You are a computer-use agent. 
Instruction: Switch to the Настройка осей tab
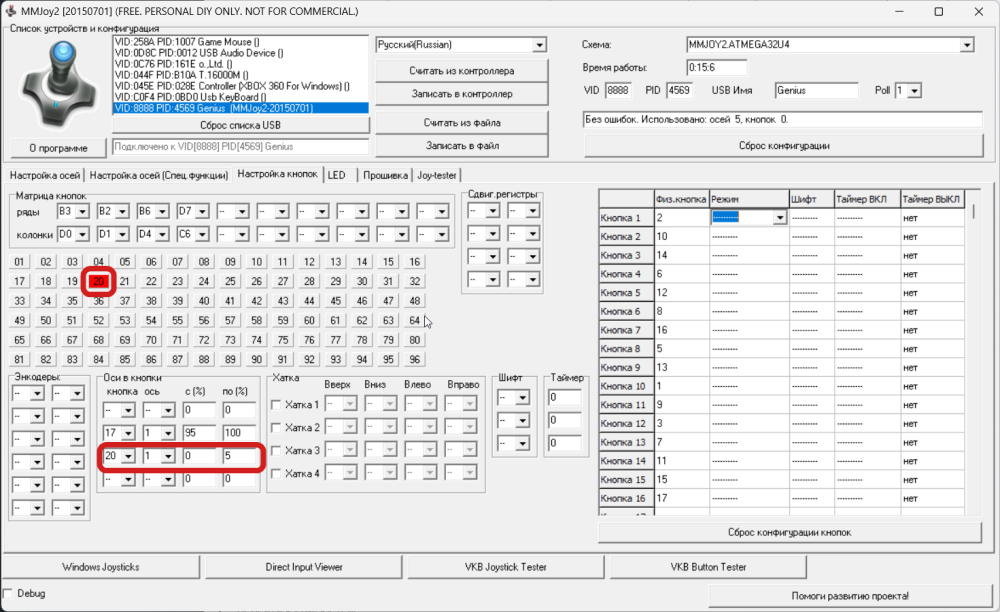click(x=45, y=175)
